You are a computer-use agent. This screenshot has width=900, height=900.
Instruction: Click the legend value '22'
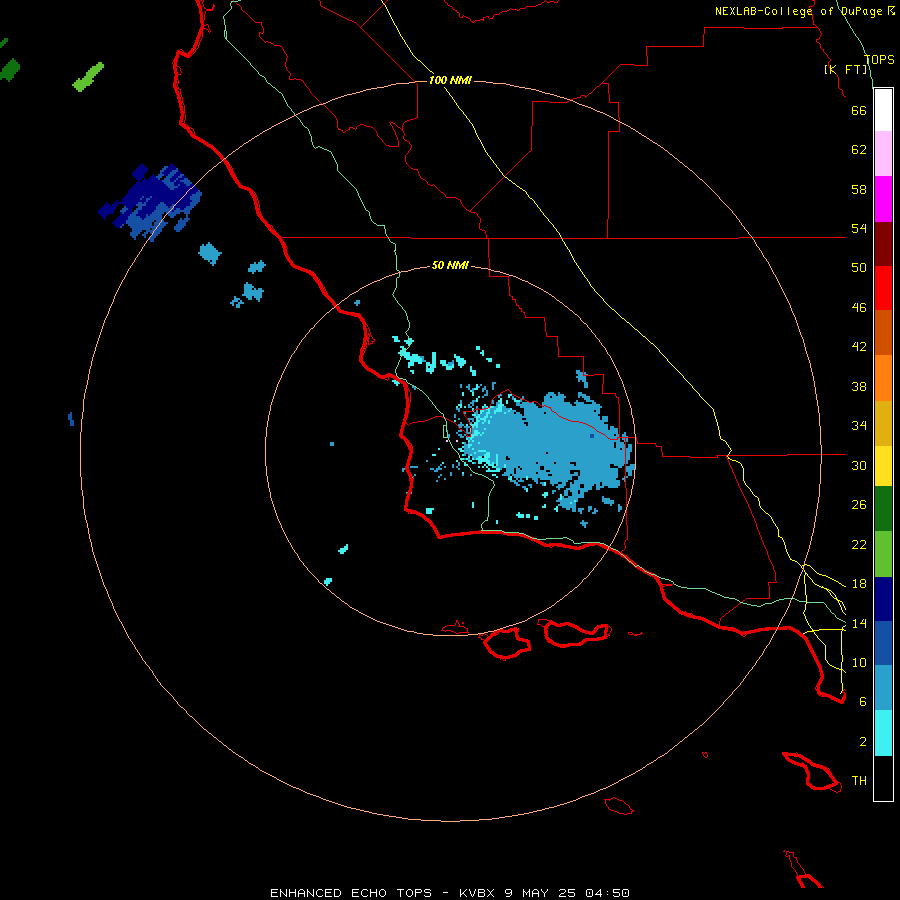859,544
